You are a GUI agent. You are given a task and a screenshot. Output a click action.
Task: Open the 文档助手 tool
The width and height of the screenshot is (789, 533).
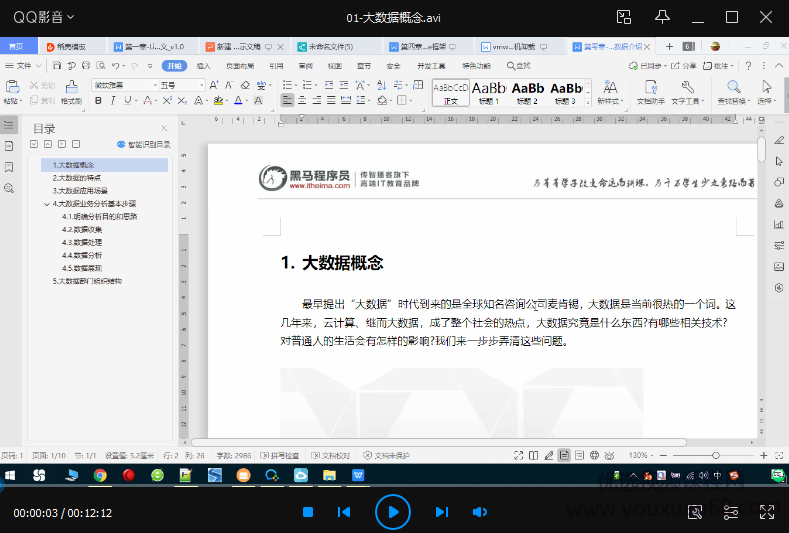(x=651, y=92)
